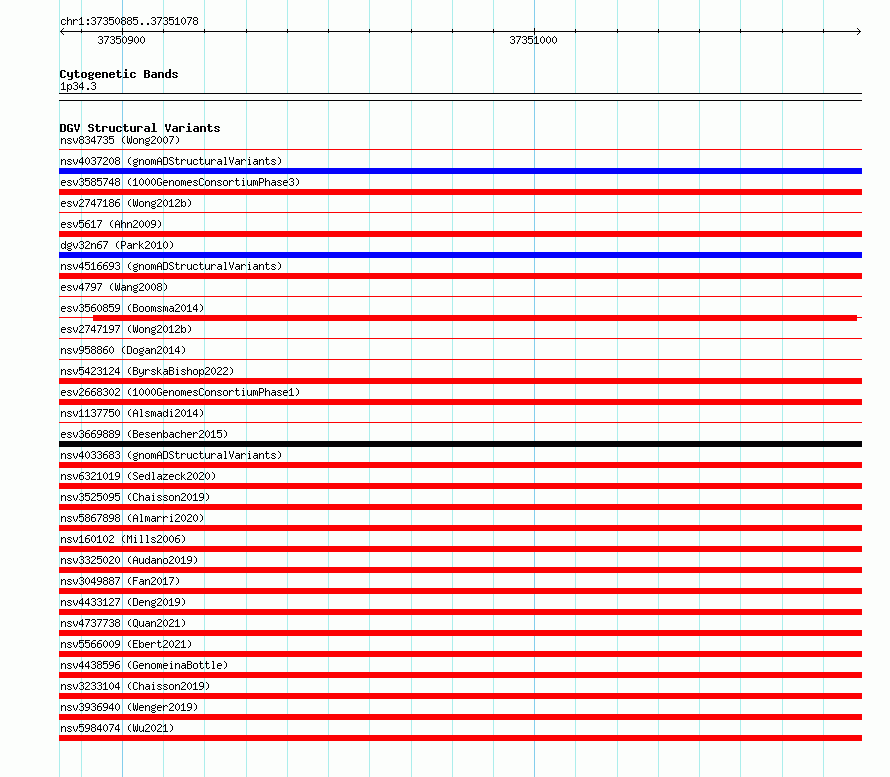Open variant nsv3525095 (Chaisson2019)
Viewport: 890px width, 777px height.
135,497
